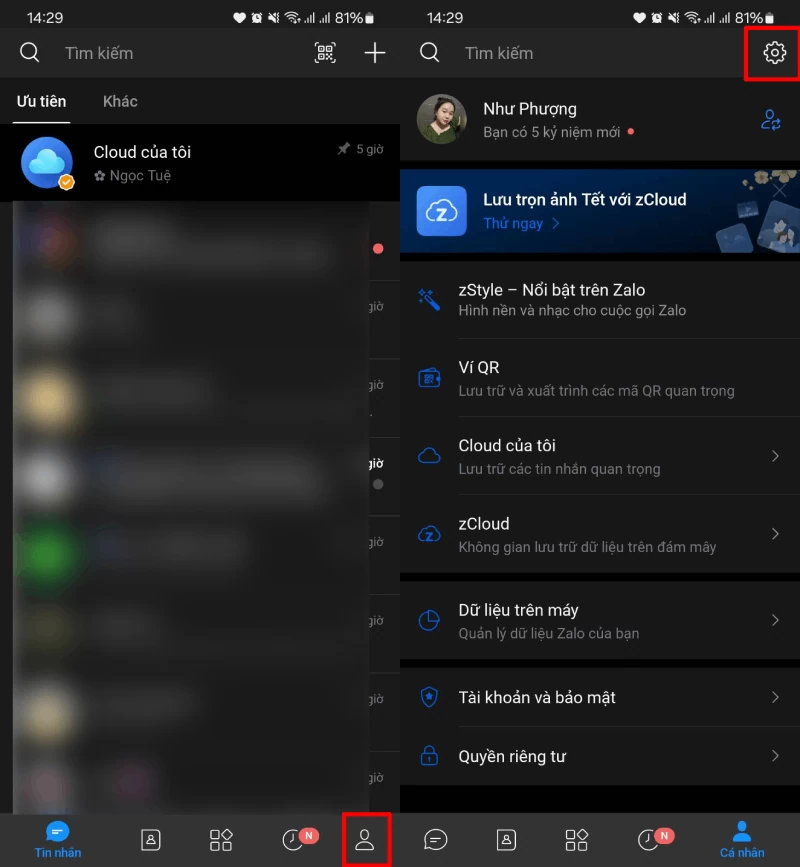The height and width of the screenshot is (867, 800).
Task: Open the highlighted profile tab icon
Action: (x=365, y=839)
